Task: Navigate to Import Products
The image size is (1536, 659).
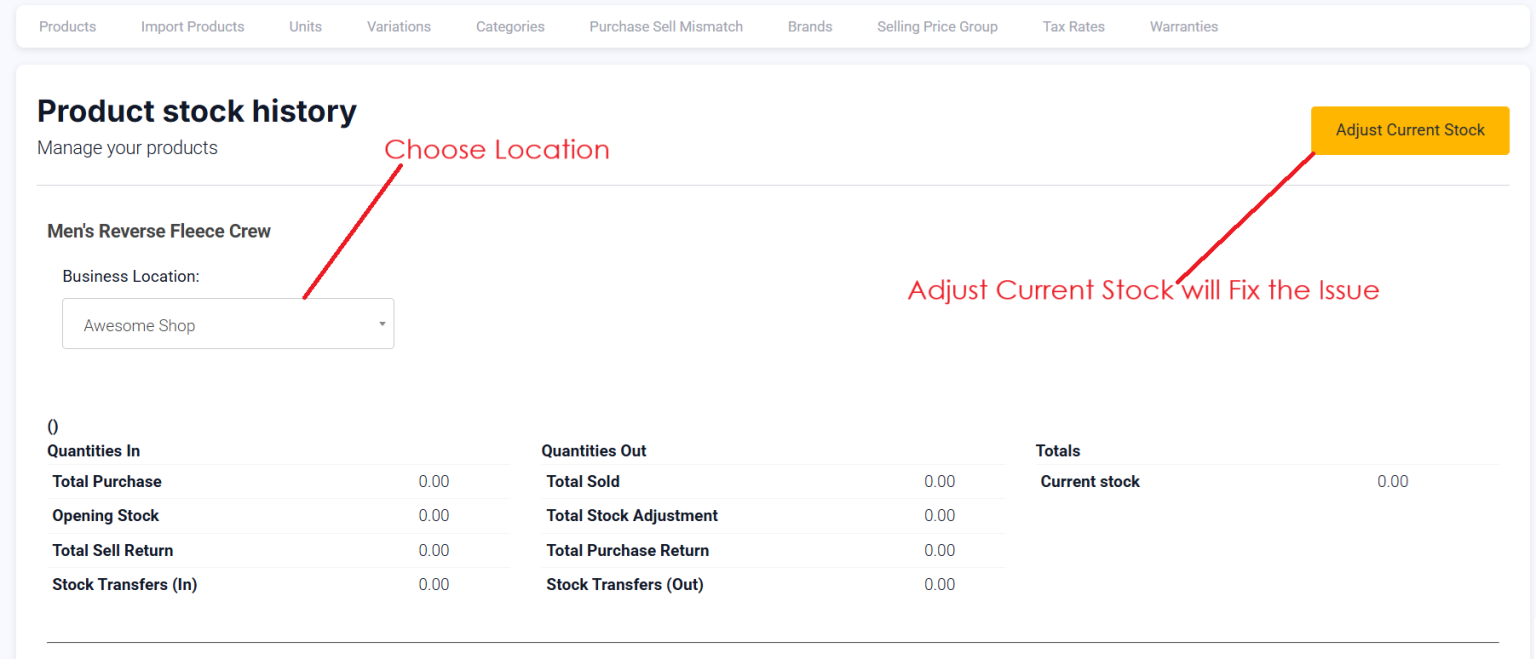Action: point(192,26)
